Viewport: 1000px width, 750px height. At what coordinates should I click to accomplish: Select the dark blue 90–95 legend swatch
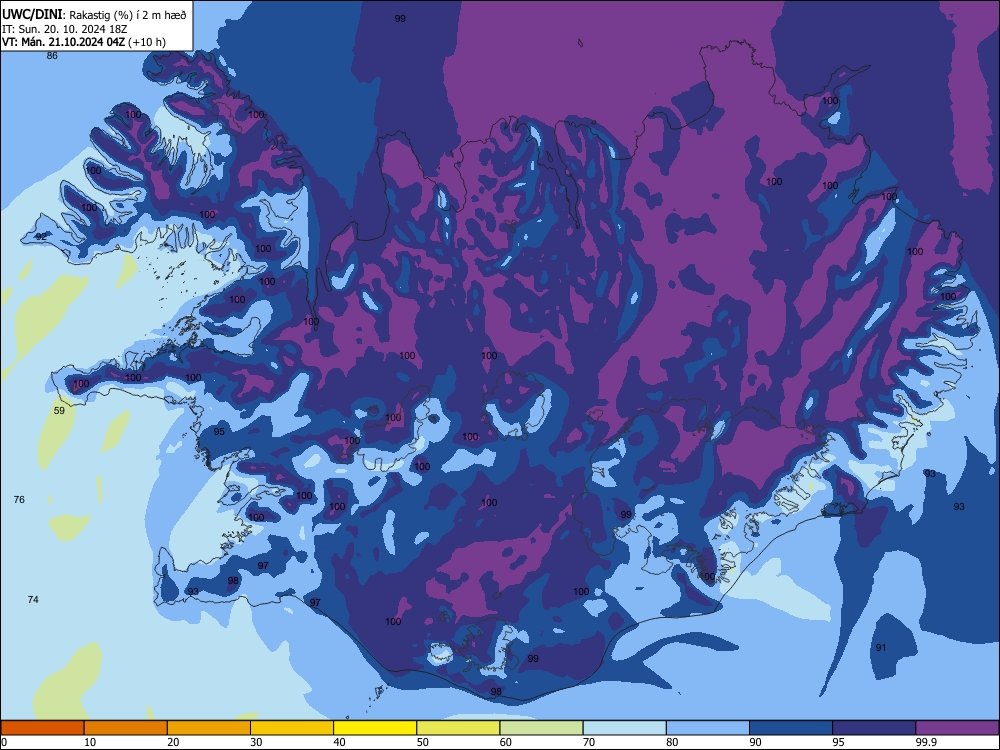791,728
